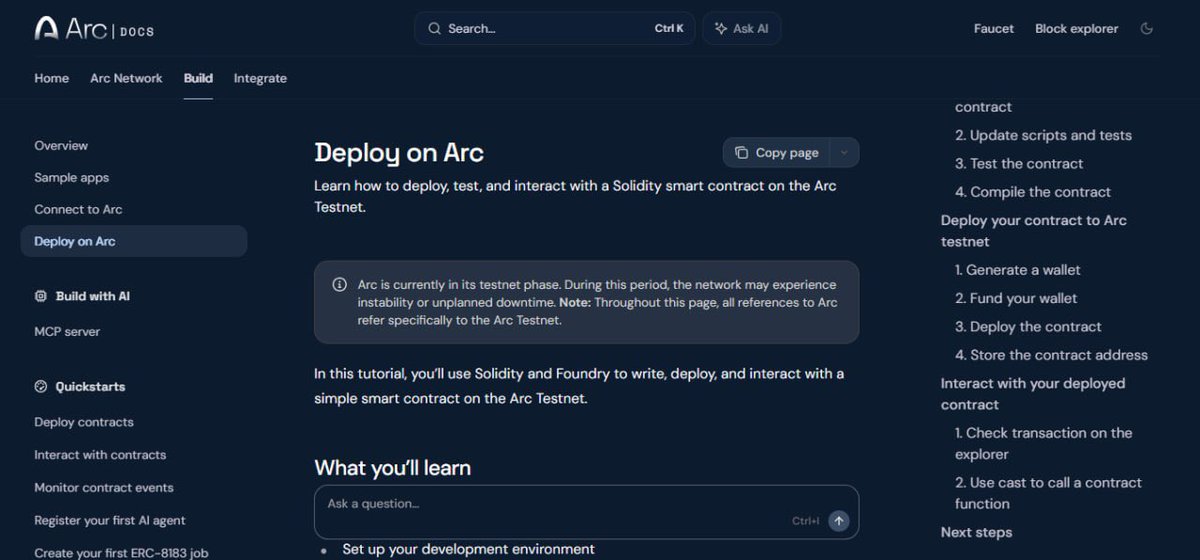Select Deploy on Arc in the sidebar

click(134, 241)
